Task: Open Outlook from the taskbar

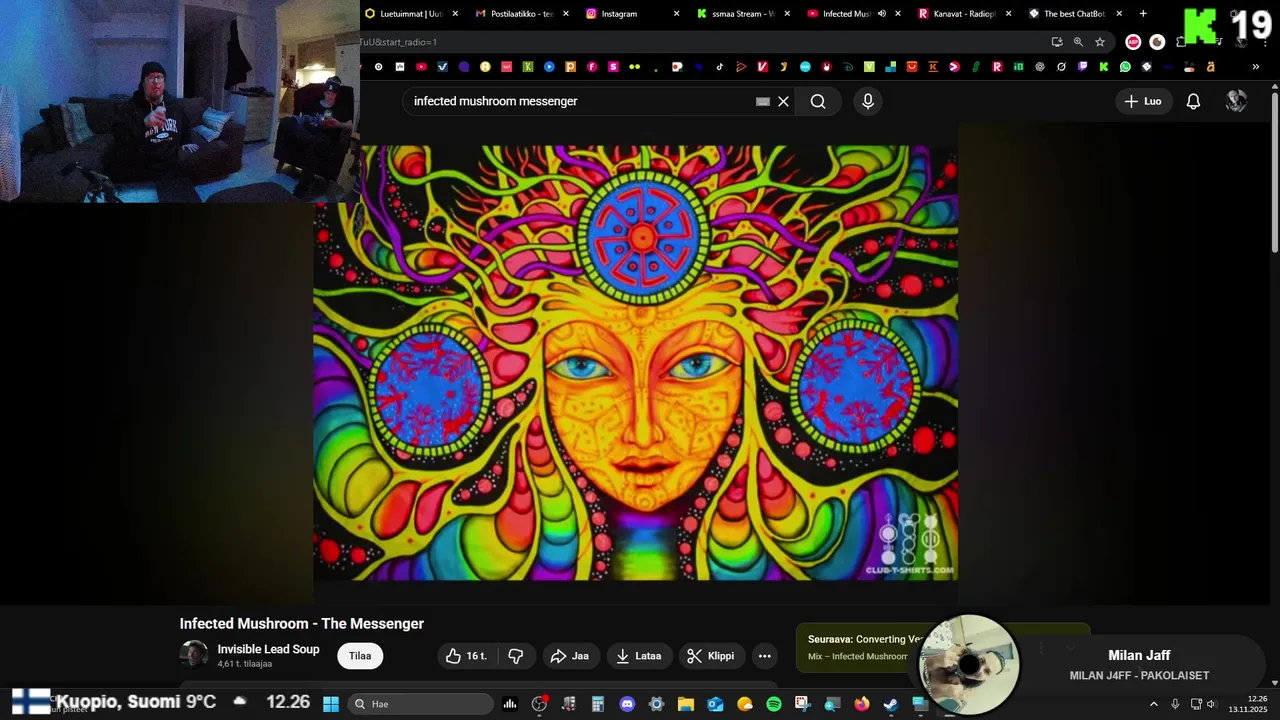Action: coord(715,704)
